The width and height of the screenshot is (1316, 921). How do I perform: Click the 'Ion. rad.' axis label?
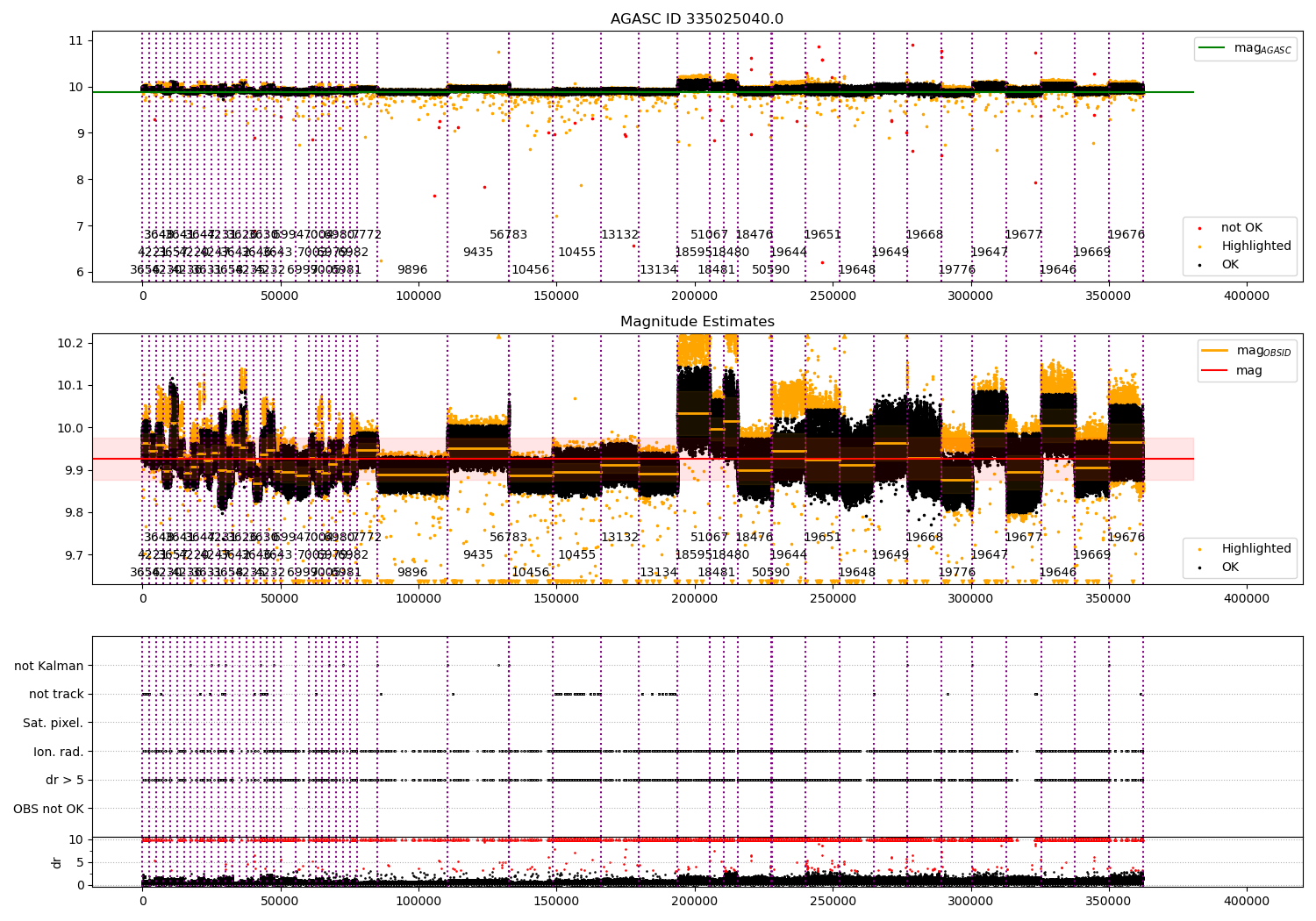pos(59,752)
